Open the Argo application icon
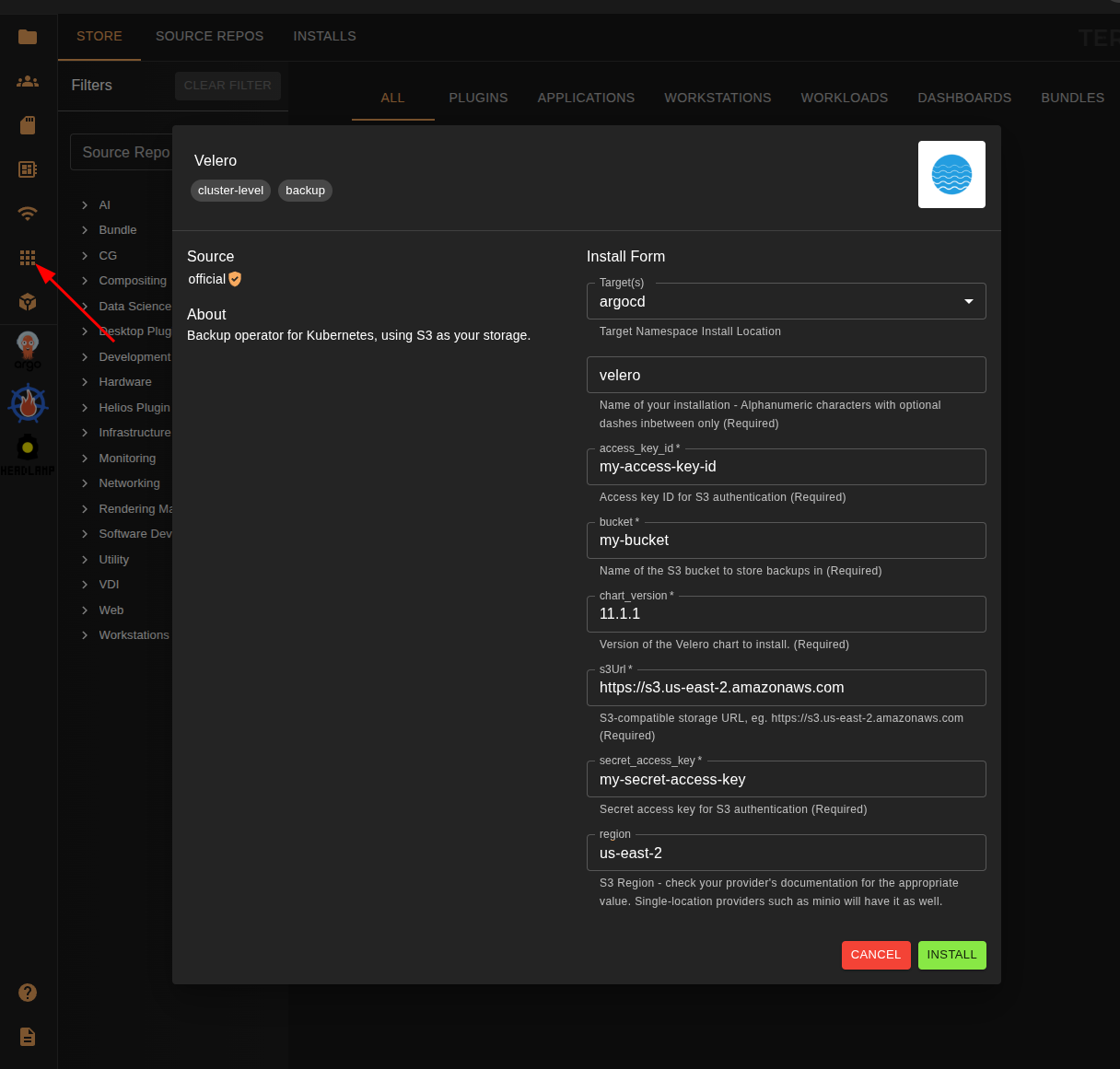The image size is (1120, 1069). (28, 350)
